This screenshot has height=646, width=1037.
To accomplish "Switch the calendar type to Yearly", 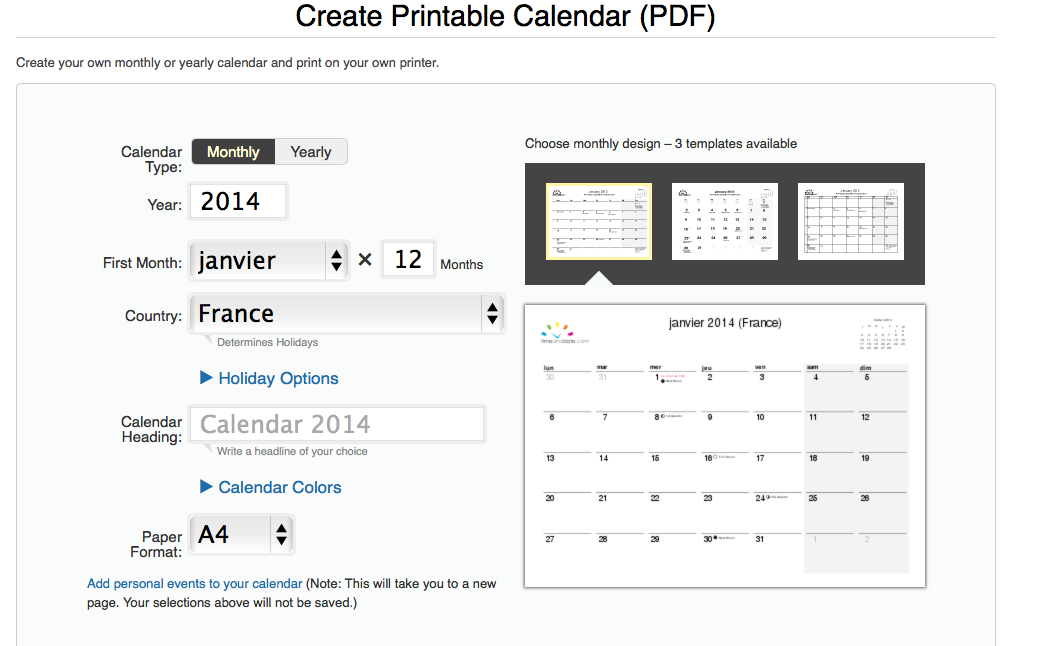I will [311, 152].
